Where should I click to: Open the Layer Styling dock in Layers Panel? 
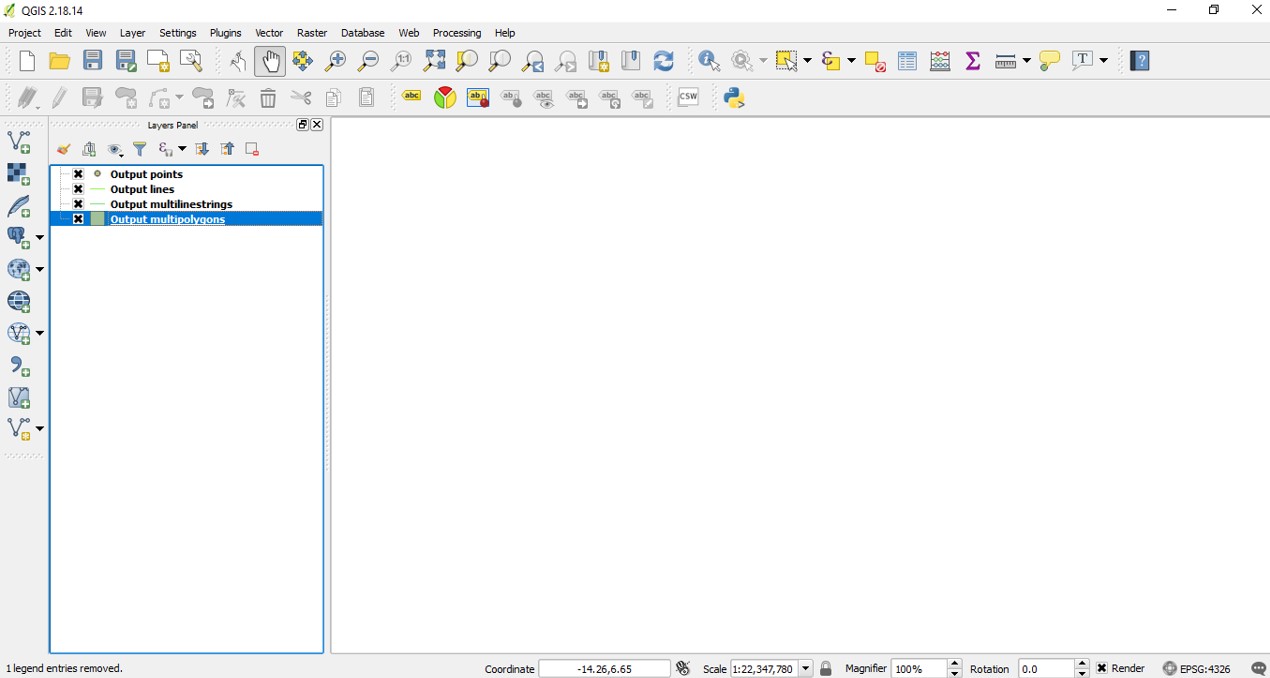64,149
